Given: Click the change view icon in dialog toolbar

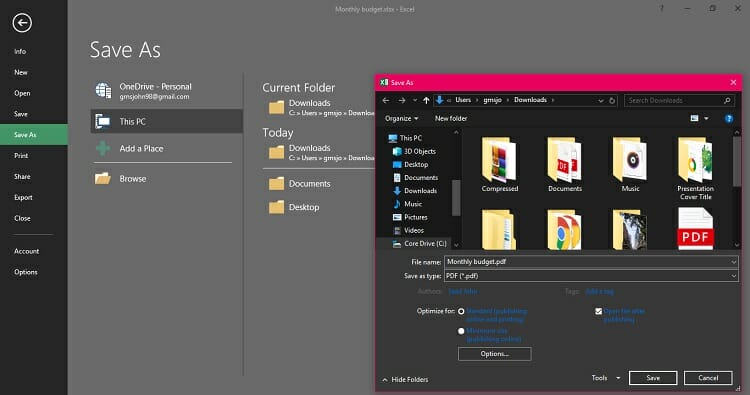Looking at the screenshot, I should pyautogui.click(x=695, y=119).
